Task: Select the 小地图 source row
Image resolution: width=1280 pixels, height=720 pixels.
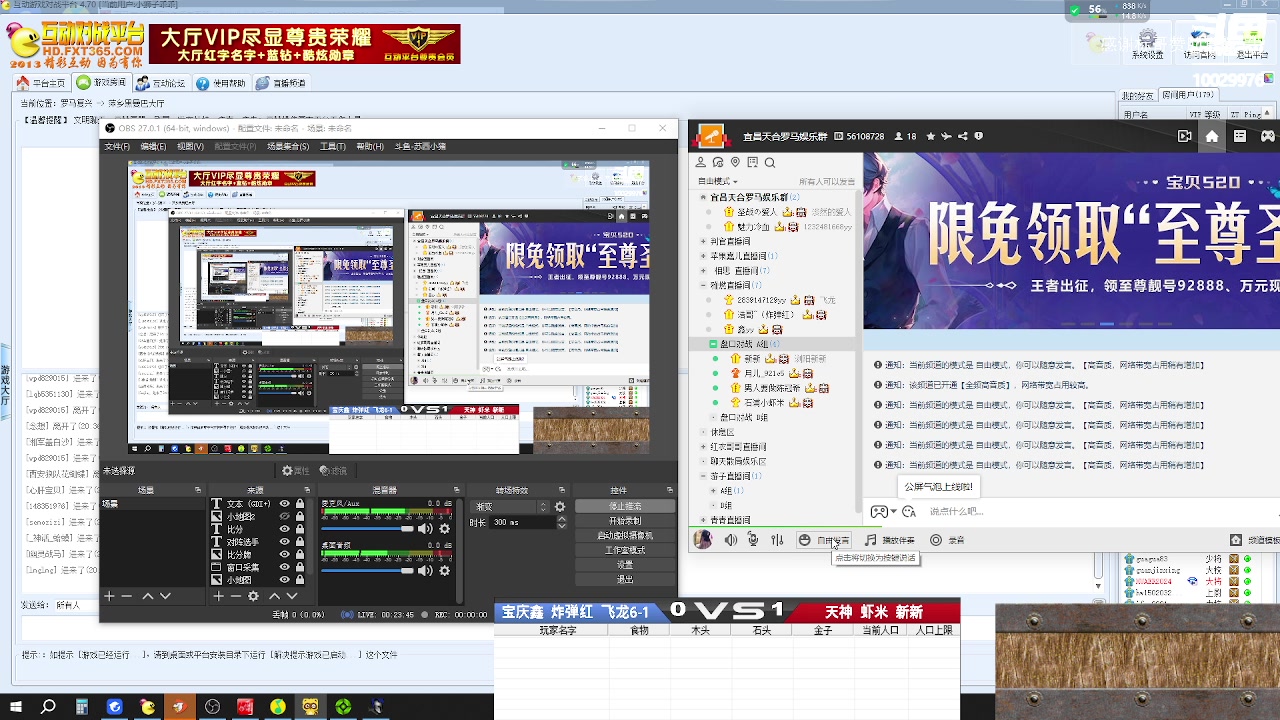Action: pyautogui.click(x=257, y=580)
